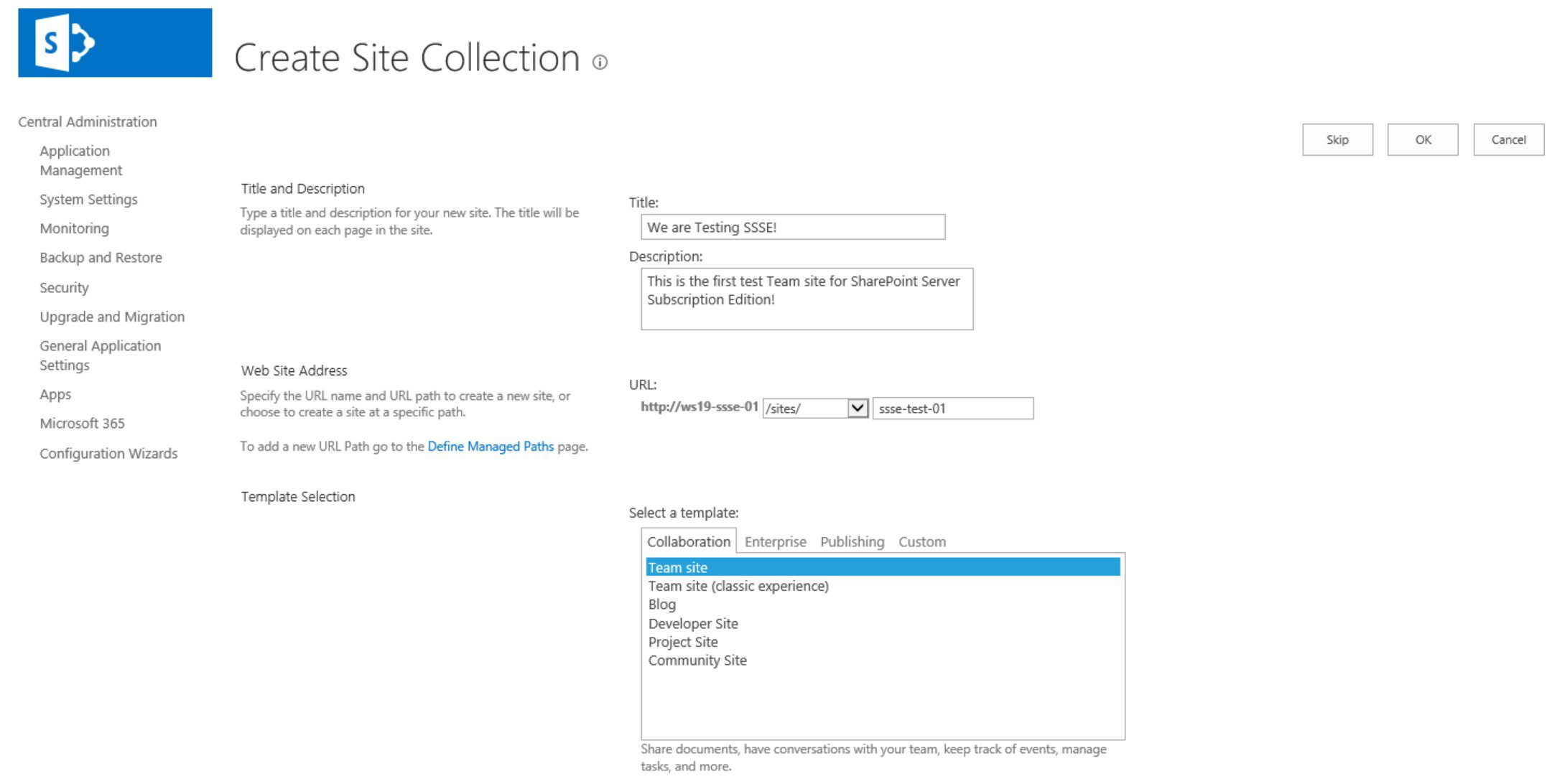Select the Team site template
The image size is (1552, 784).
[x=883, y=567]
